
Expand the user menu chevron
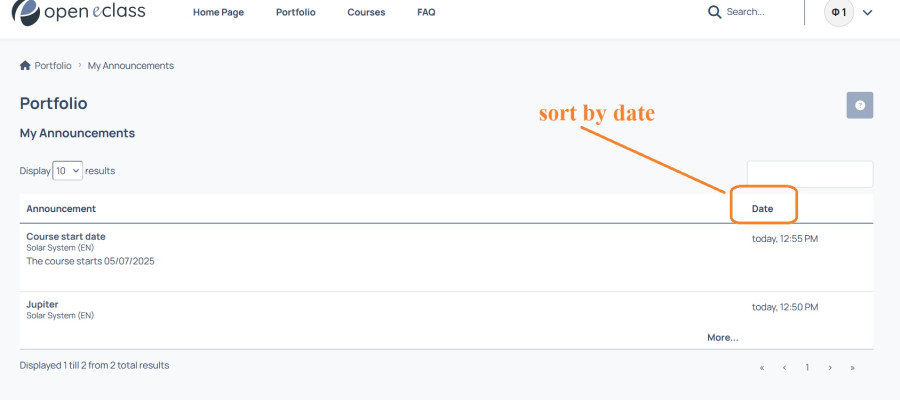(x=867, y=13)
